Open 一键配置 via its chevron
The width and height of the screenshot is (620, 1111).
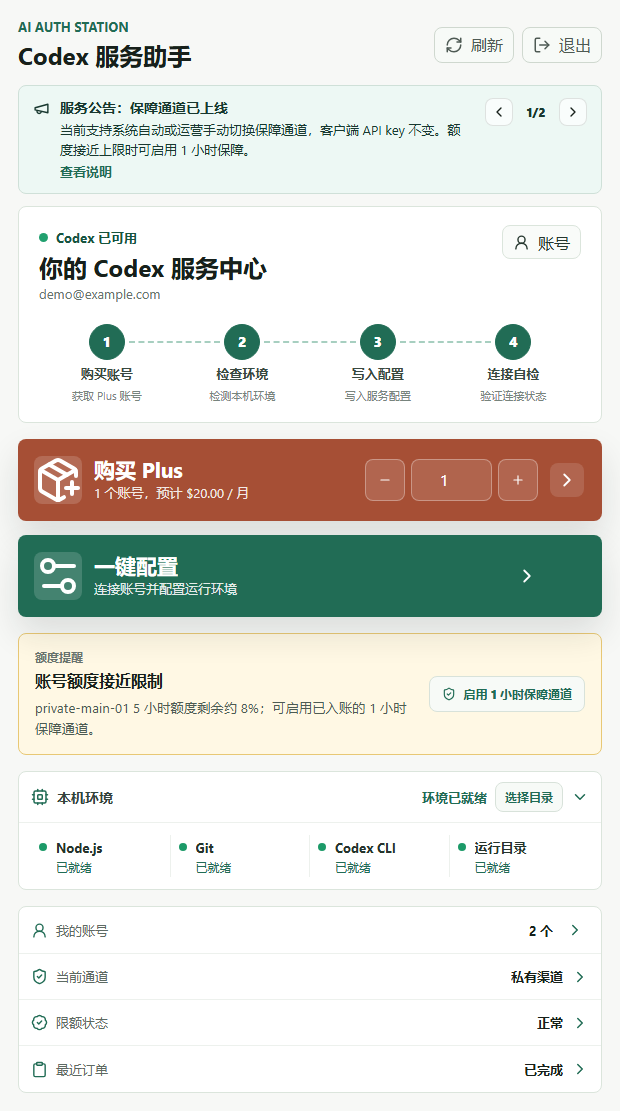(x=526, y=576)
